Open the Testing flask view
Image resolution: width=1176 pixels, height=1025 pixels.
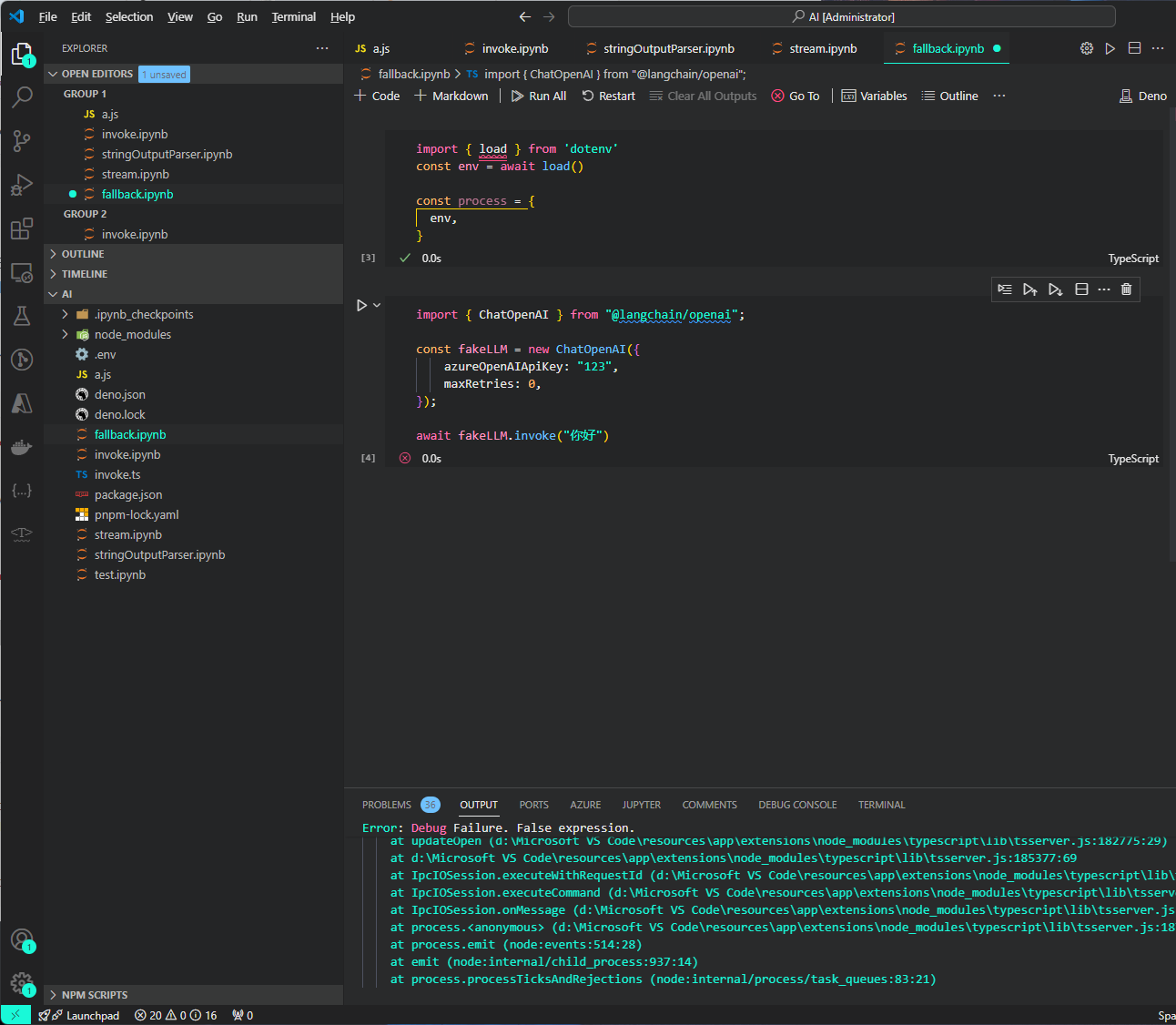22,316
